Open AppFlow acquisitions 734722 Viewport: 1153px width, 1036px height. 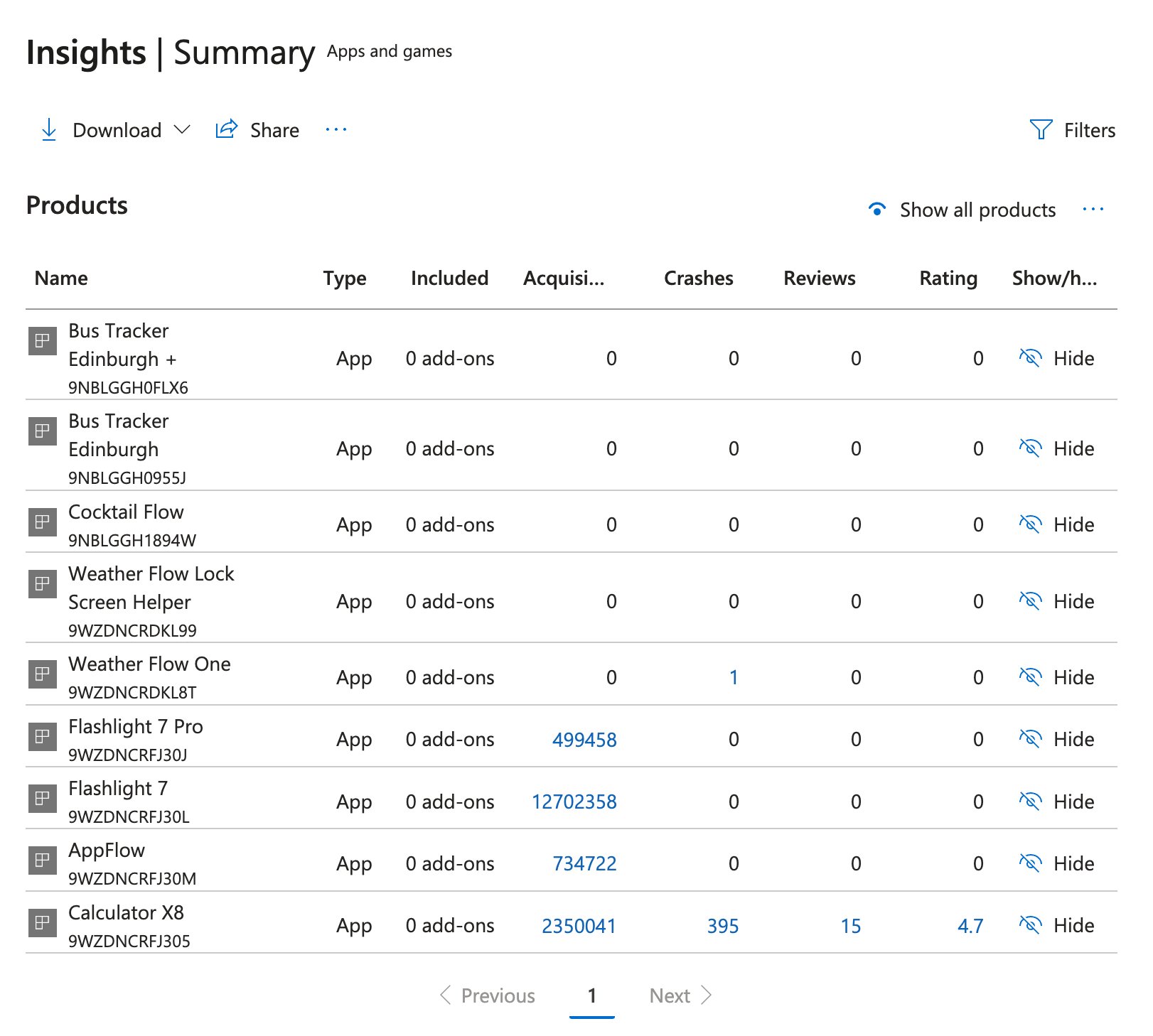(x=584, y=863)
